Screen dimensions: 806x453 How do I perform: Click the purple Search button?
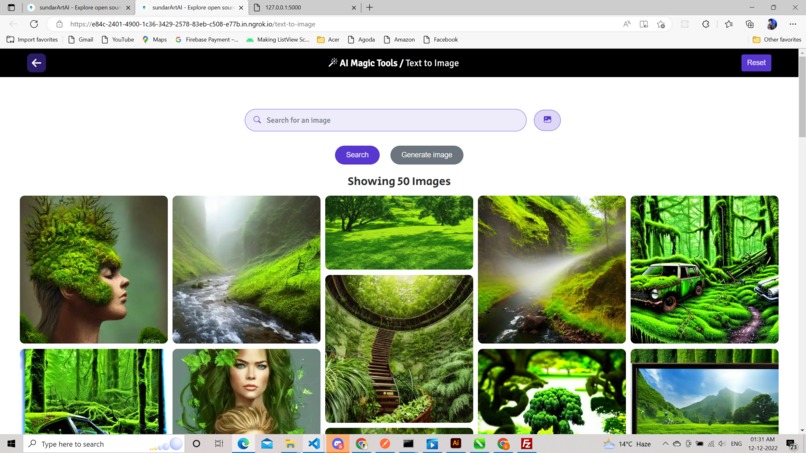pos(357,155)
